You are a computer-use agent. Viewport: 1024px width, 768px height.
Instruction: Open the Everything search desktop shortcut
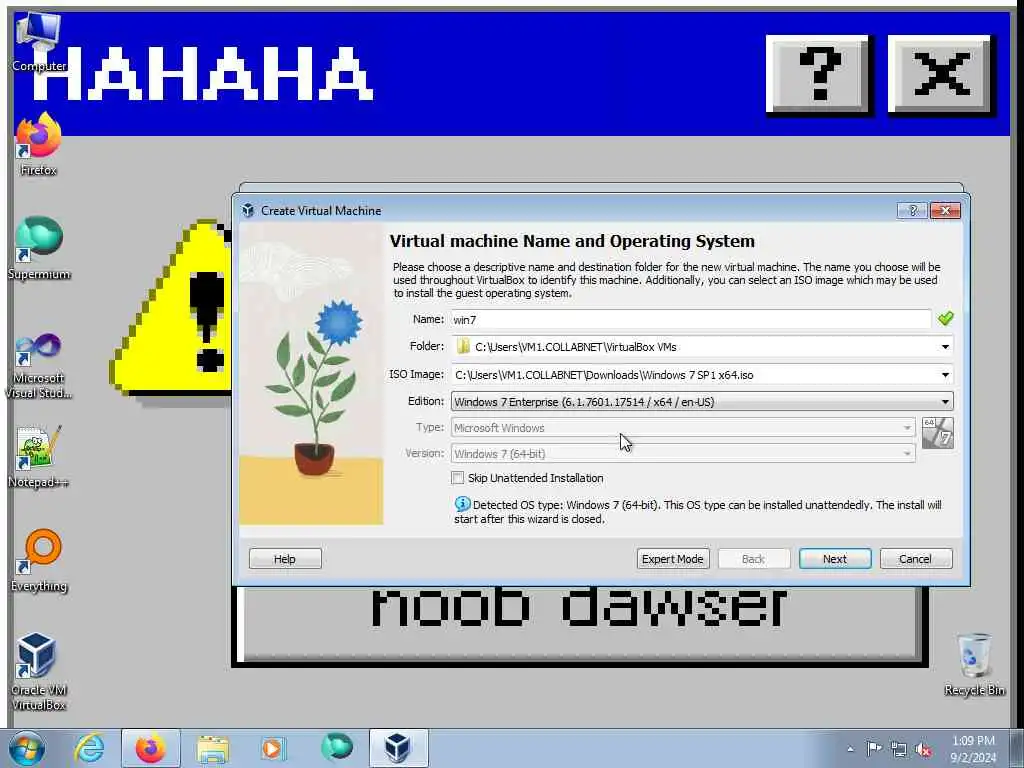(39, 561)
